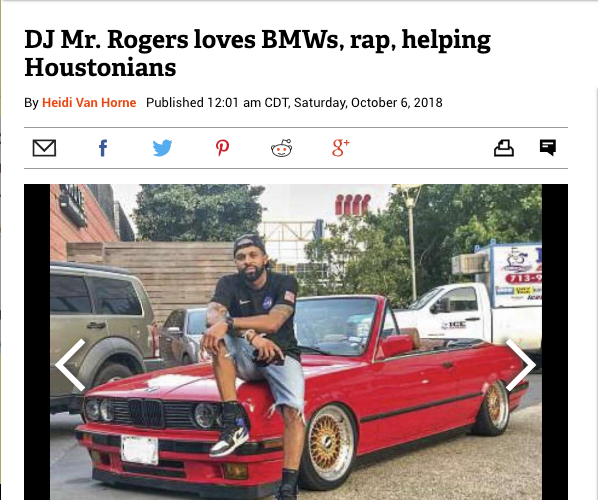Pin the article with the Pinterest icon
The width and height of the screenshot is (598, 500).
[x=222, y=148]
